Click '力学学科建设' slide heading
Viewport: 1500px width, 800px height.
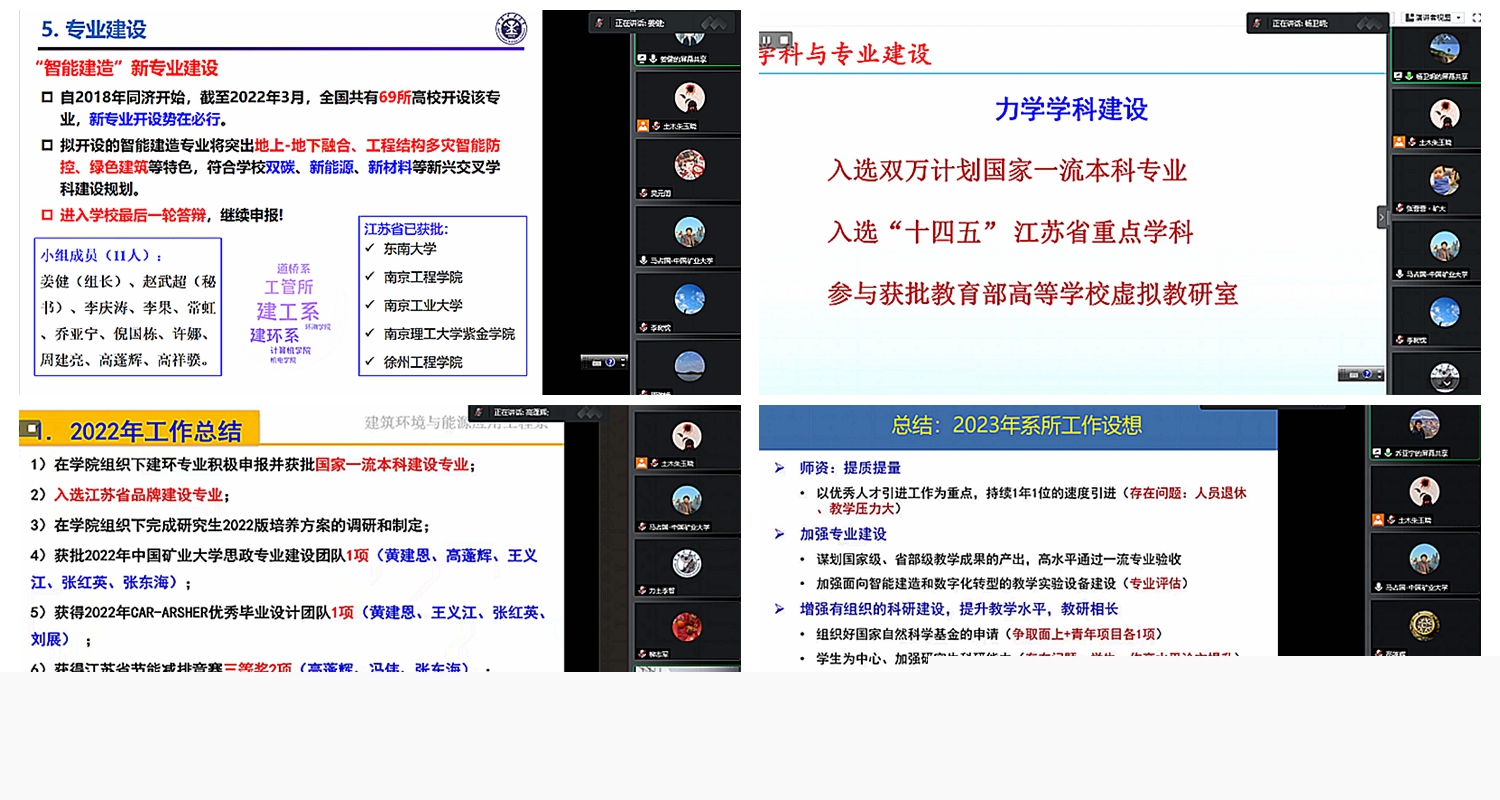click(x=1071, y=108)
